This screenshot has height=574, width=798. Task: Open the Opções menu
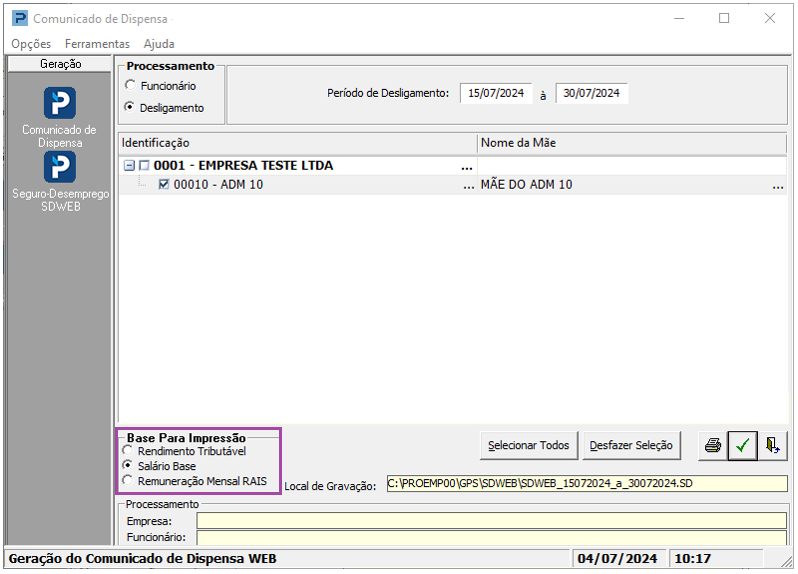[x=31, y=44]
